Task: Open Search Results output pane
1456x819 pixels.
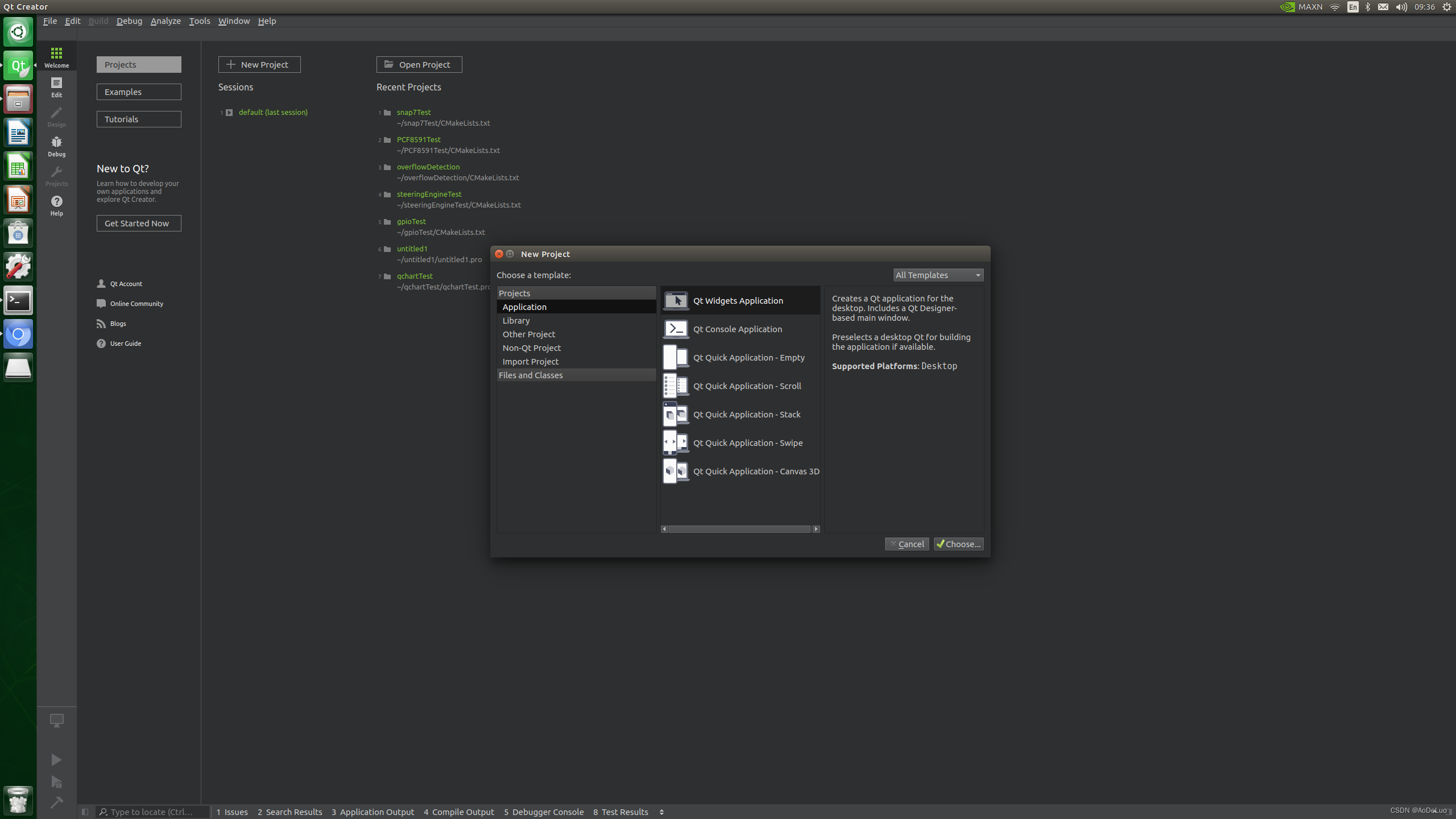Action: pyautogui.click(x=289, y=812)
